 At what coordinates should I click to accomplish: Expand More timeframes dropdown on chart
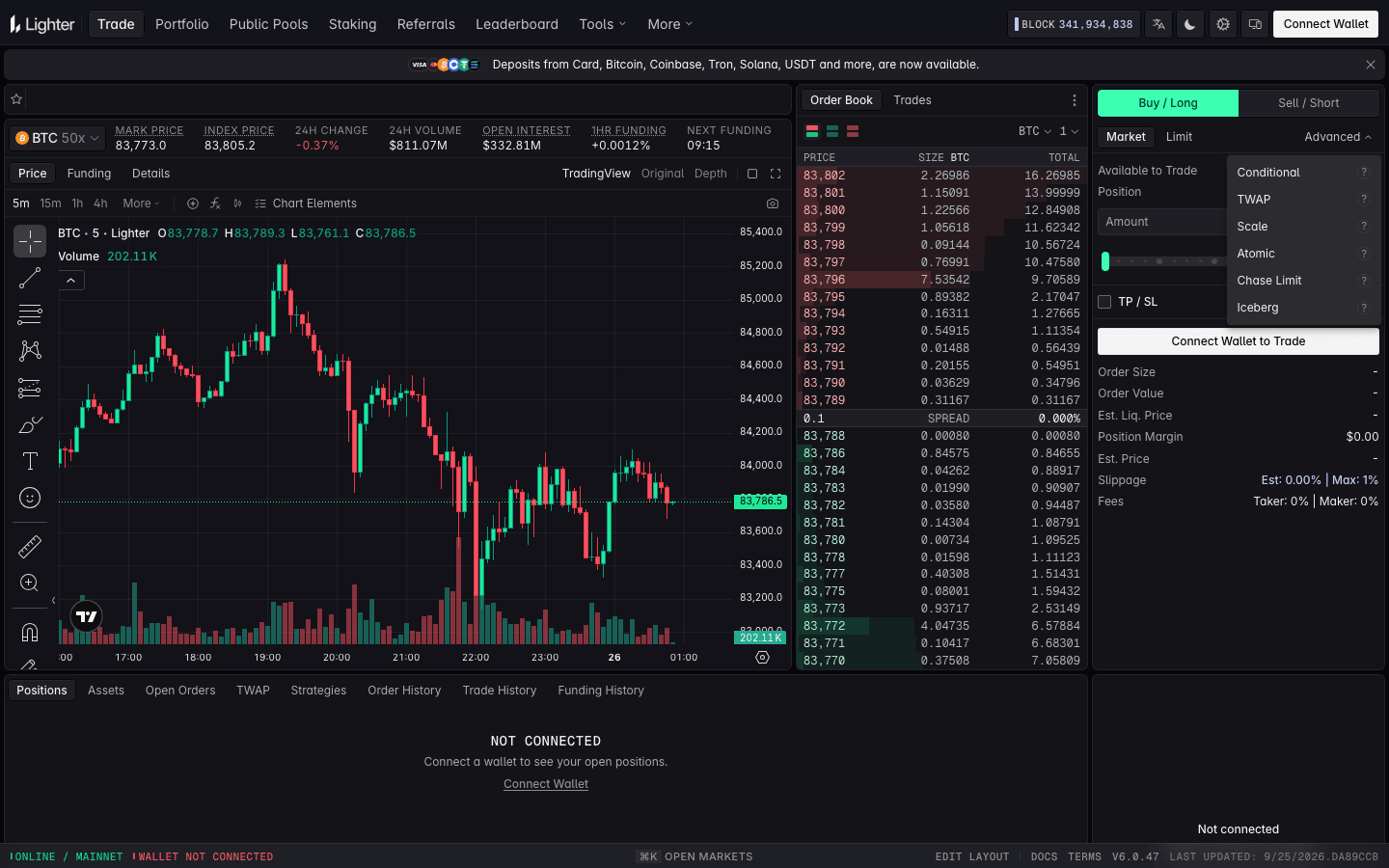pyautogui.click(x=141, y=203)
